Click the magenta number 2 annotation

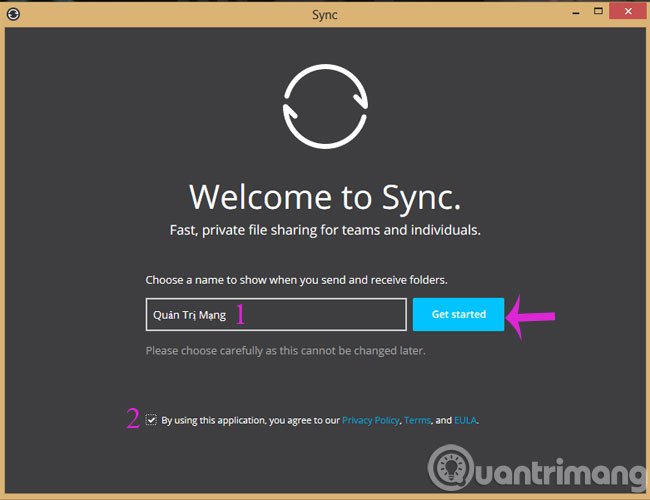[133, 418]
